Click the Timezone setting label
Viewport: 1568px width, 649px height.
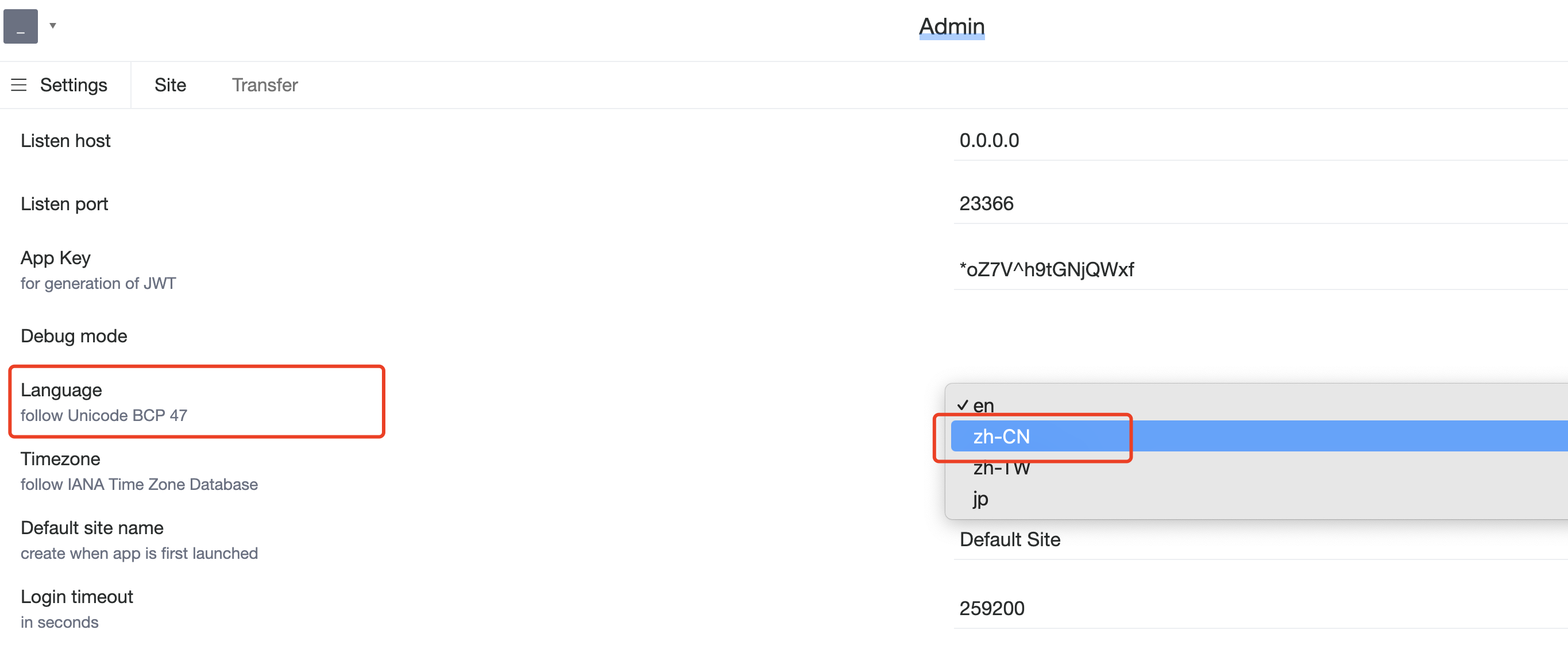point(60,458)
